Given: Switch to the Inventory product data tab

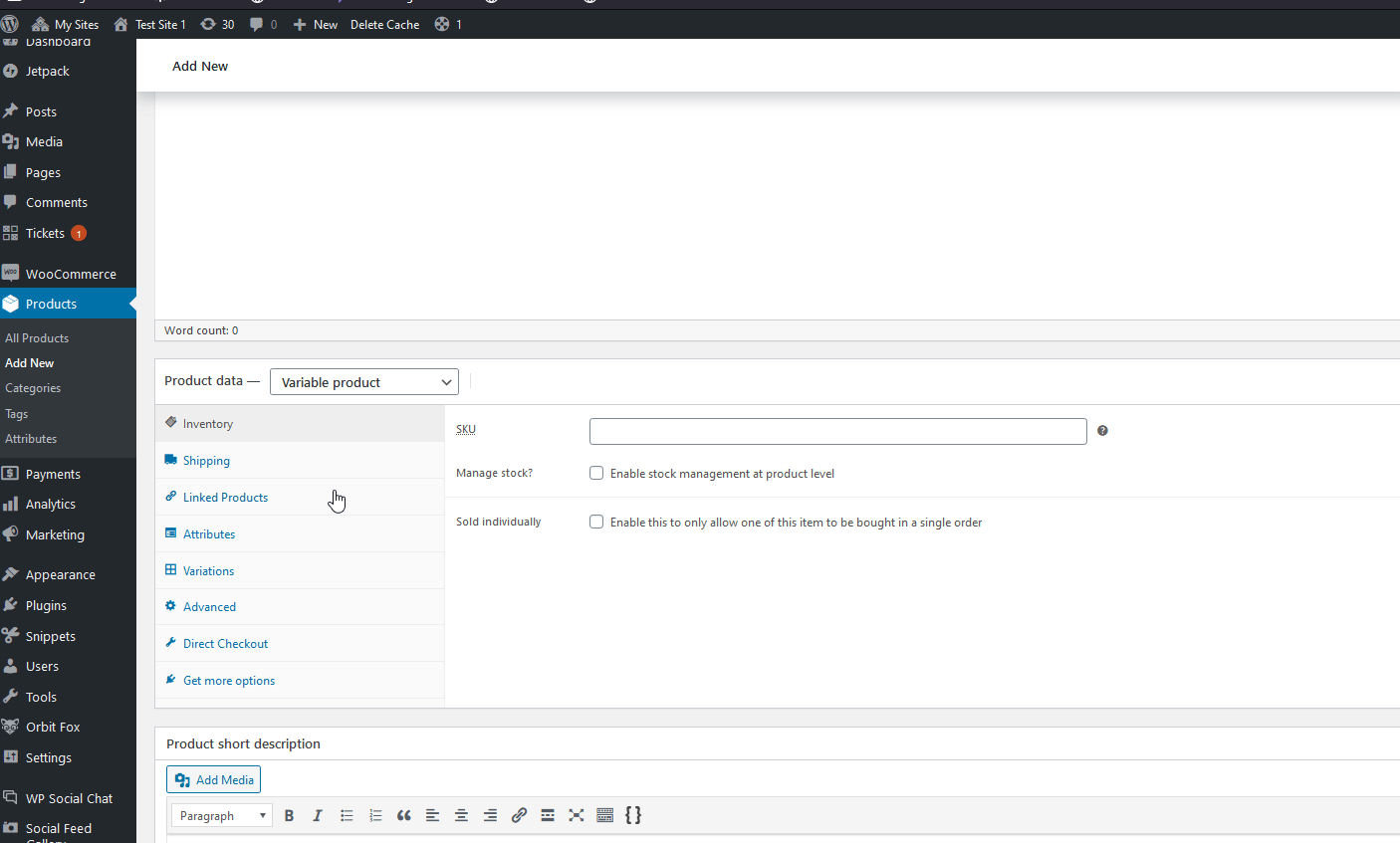Looking at the screenshot, I should [300, 424].
